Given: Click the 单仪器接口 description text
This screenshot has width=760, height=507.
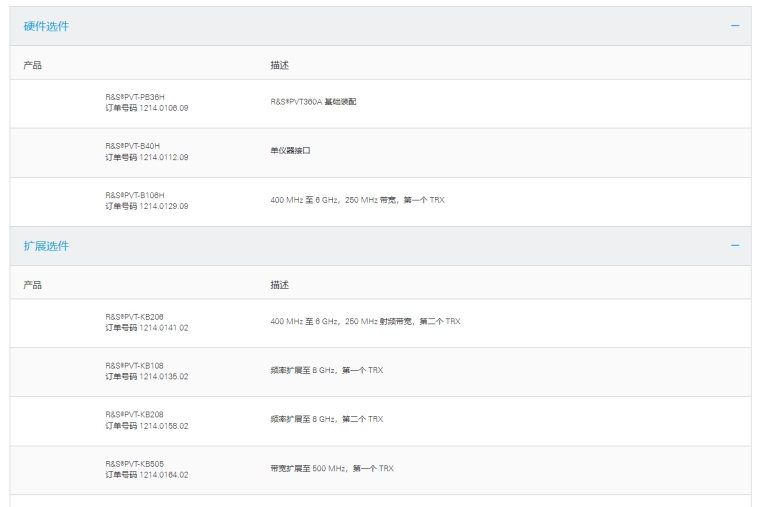Looking at the screenshot, I should (x=291, y=151).
